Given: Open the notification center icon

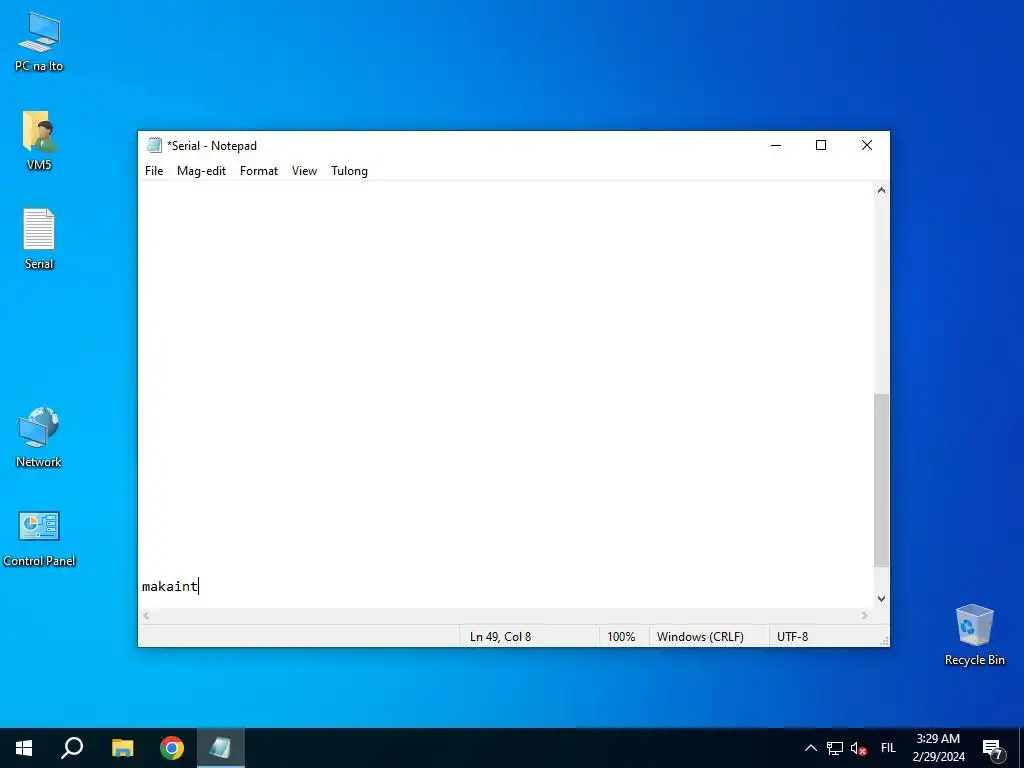Looking at the screenshot, I should point(993,749).
